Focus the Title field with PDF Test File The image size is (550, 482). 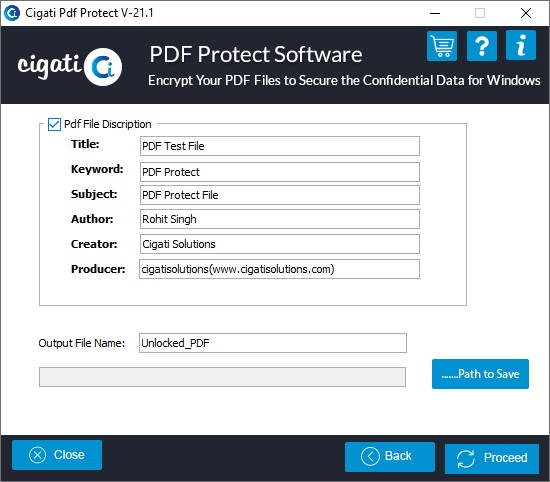point(280,146)
